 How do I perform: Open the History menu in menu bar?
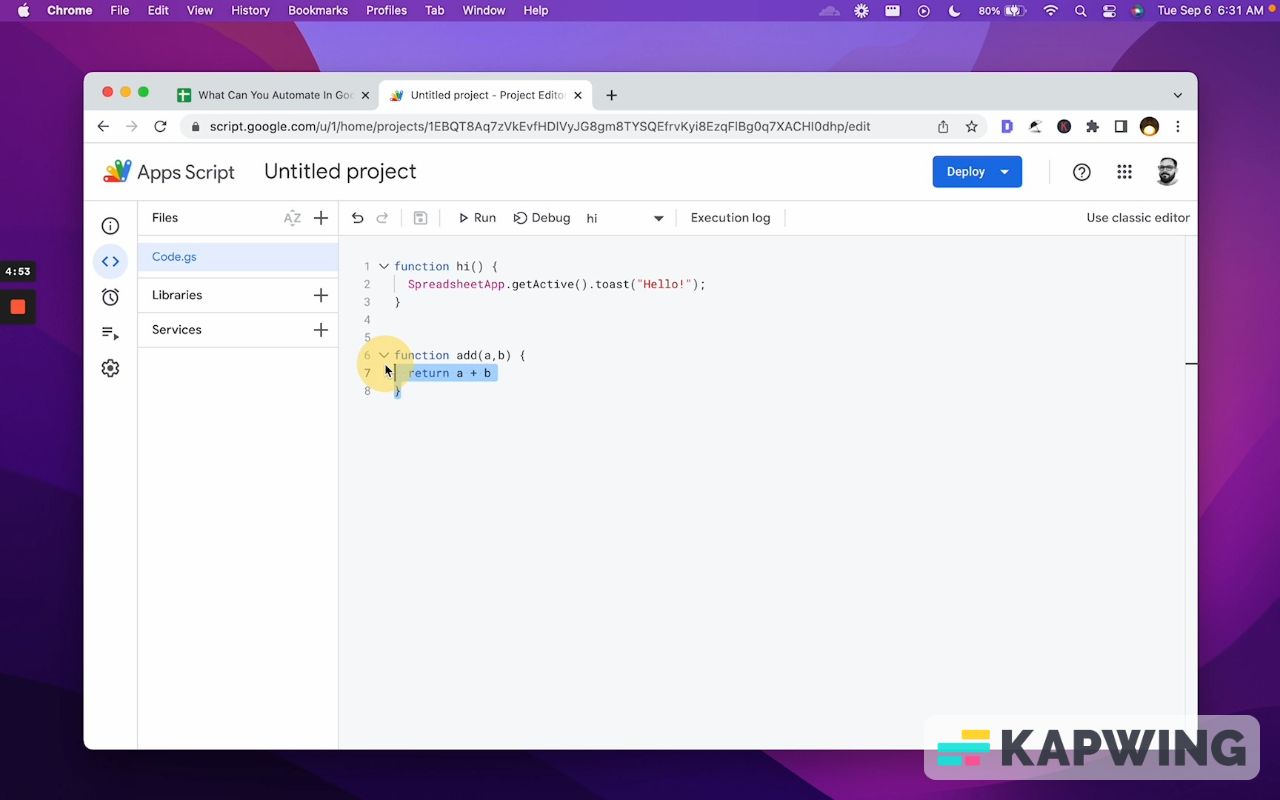(250, 10)
